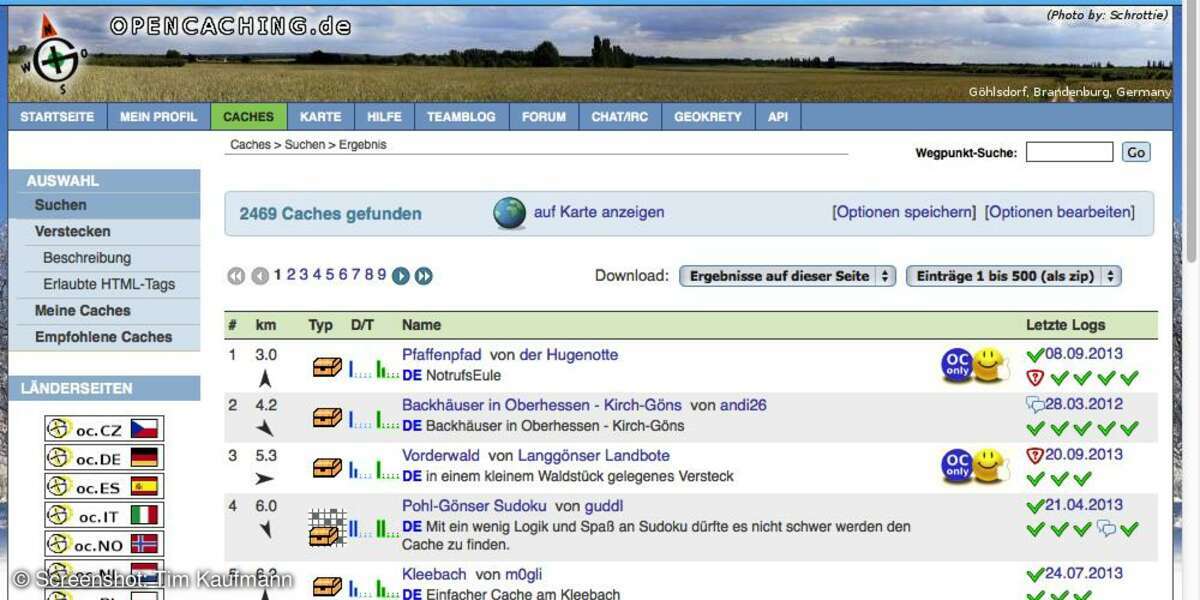Click the smiley icon on Vorderwald row
1200x600 pixels.
pyautogui.click(x=989, y=466)
